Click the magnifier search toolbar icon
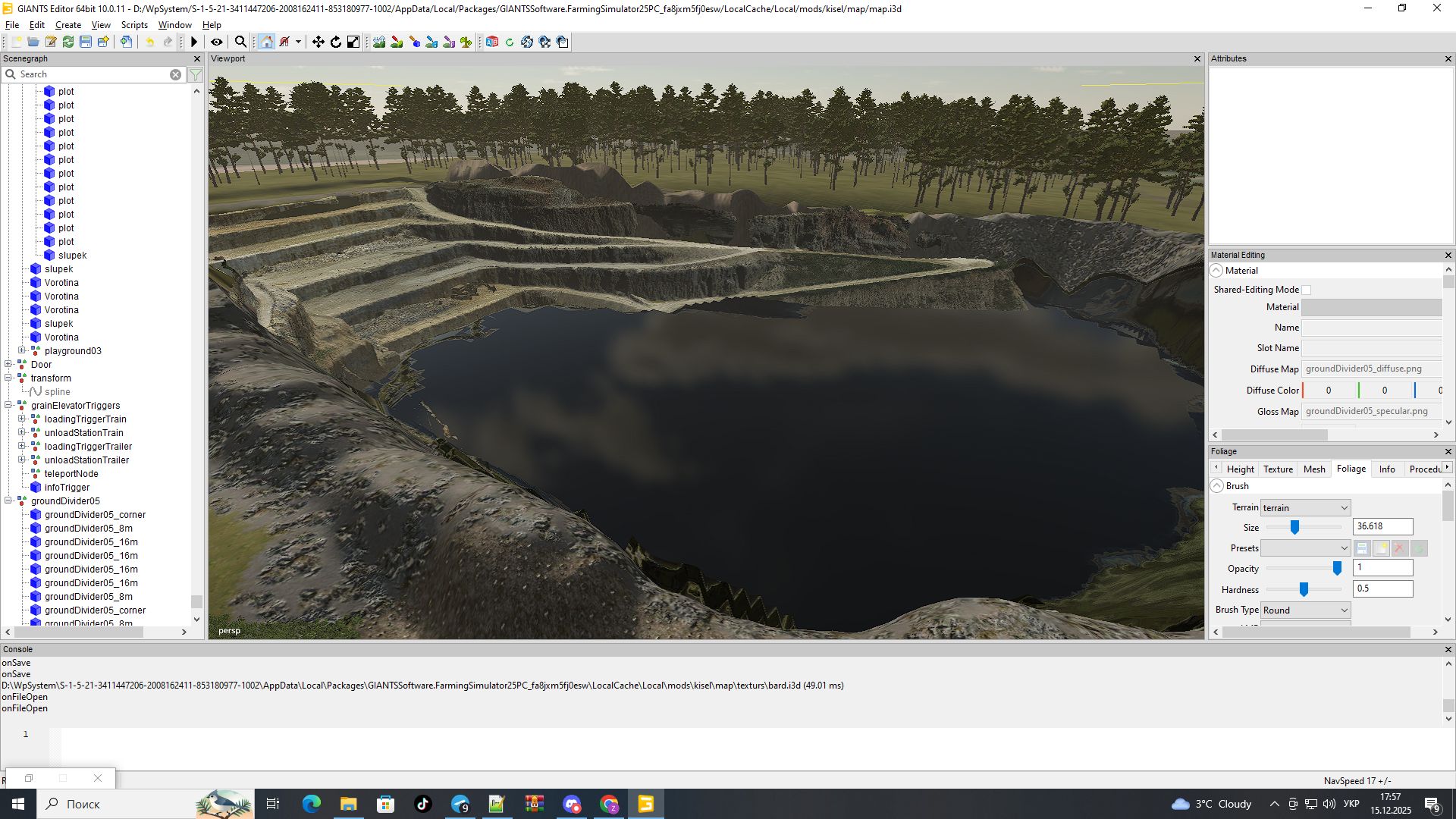This screenshot has height=819, width=1456. click(240, 42)
